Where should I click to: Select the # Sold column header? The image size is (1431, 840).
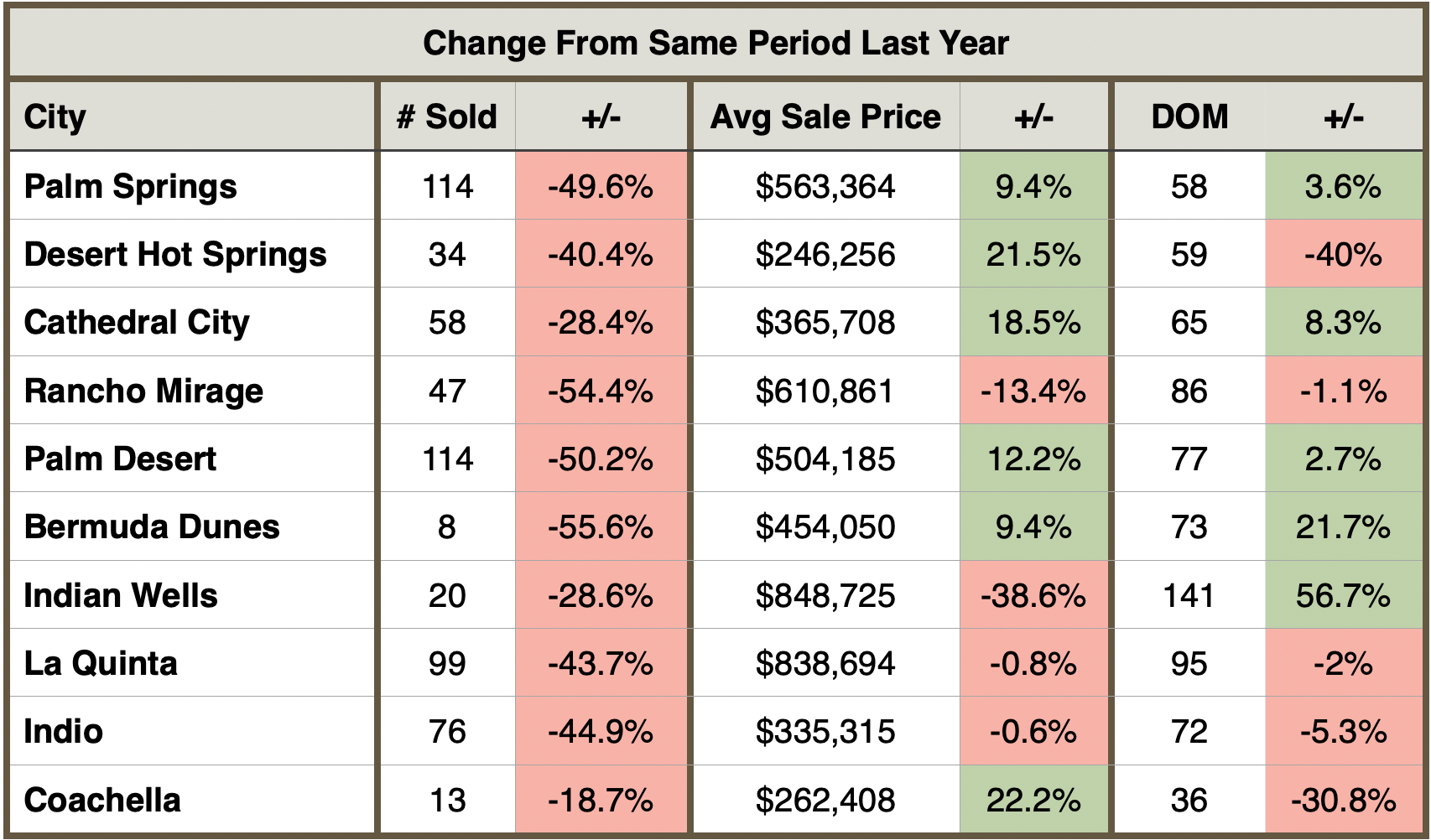click(447, 117)
